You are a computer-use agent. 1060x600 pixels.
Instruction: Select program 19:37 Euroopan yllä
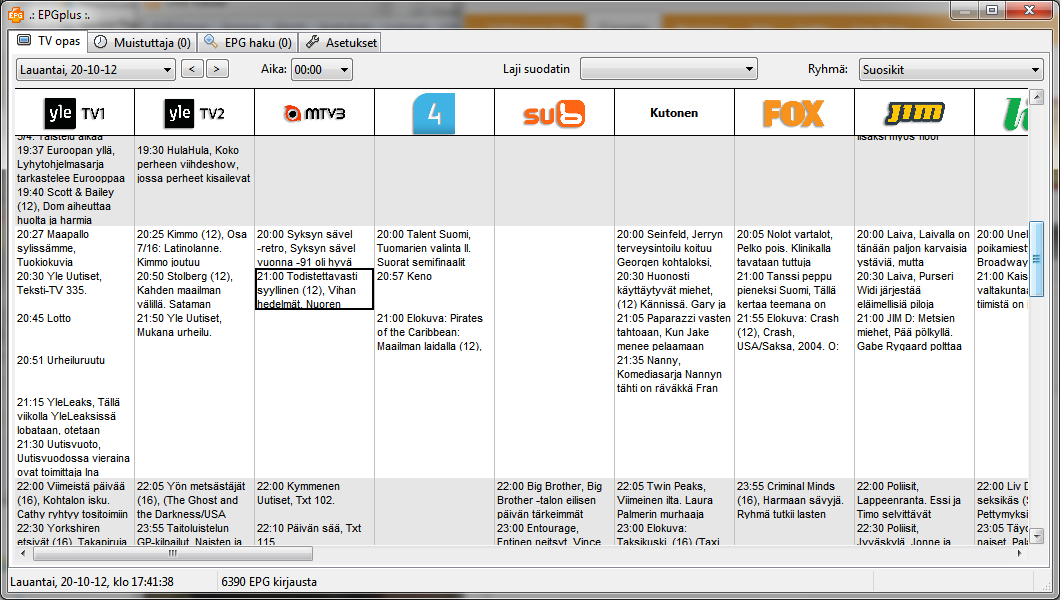click(74, 164)
